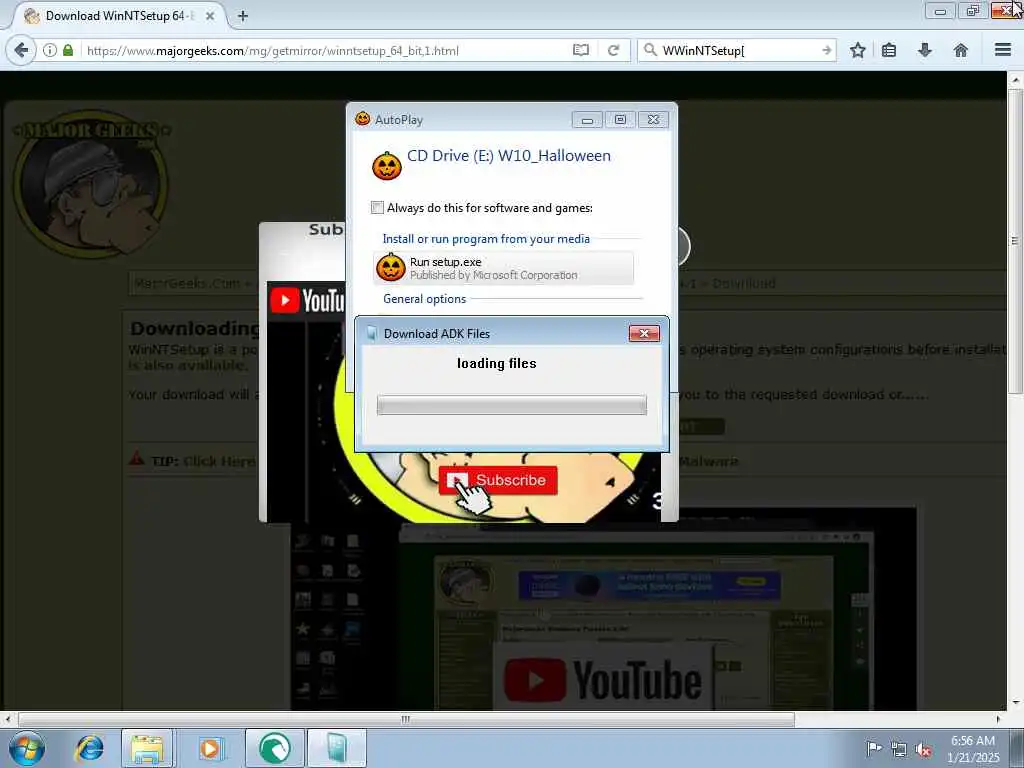
Task: Open the Downloads arrow icon
Action: (925, 50)
